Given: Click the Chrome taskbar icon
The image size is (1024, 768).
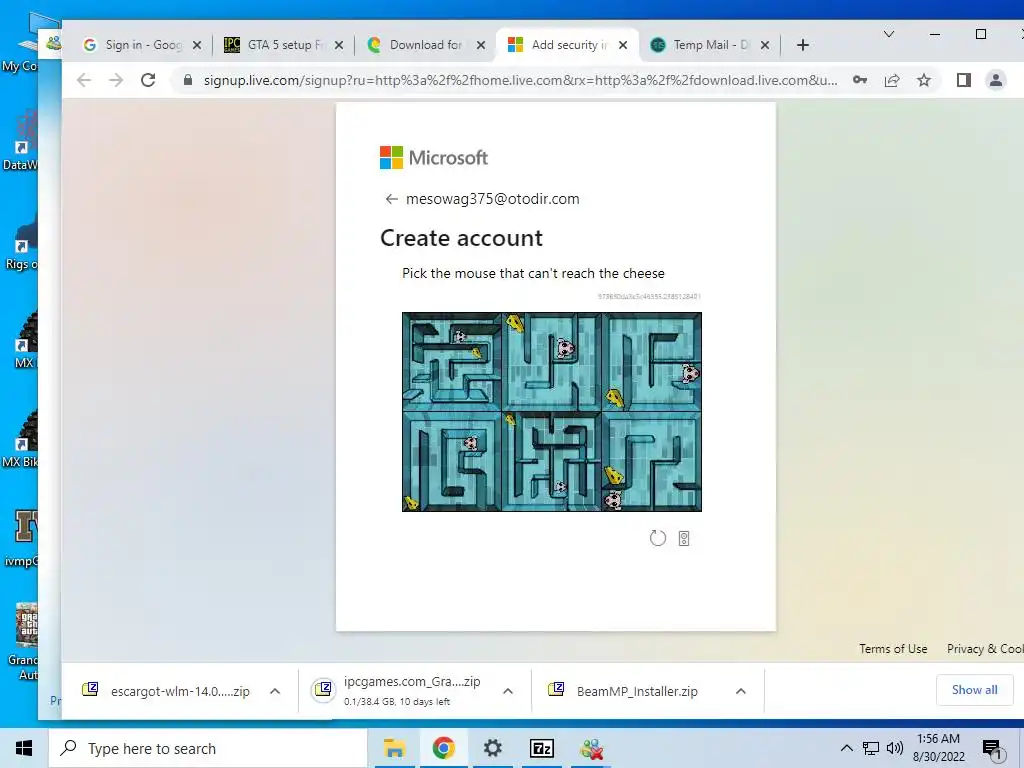Looking at the screenshot, I should click(443, 748).
